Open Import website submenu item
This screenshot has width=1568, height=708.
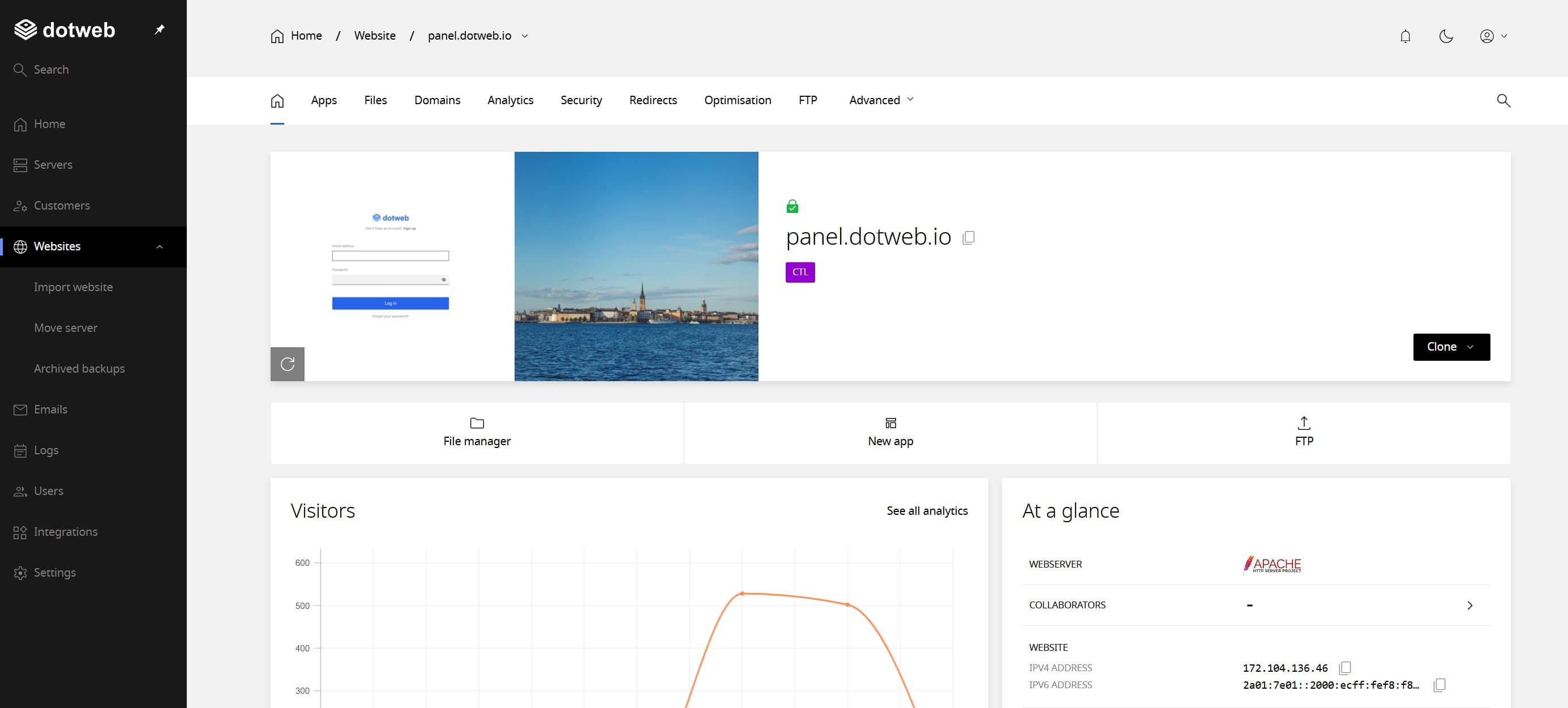(x=73, y=287)
